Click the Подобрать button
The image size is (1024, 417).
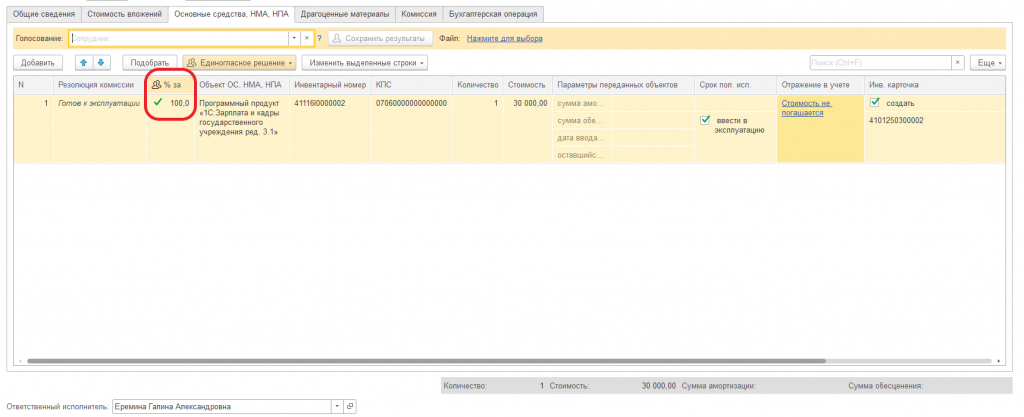150,63
